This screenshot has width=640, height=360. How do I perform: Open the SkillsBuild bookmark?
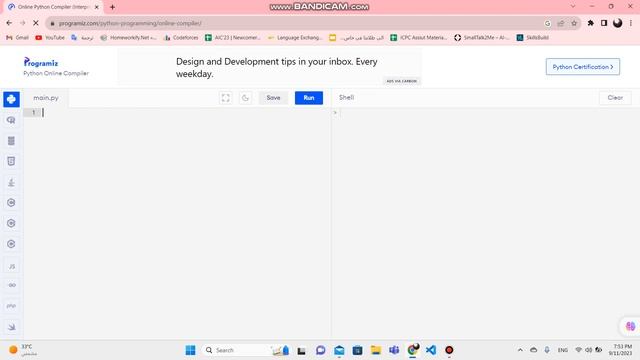(533, 38)
